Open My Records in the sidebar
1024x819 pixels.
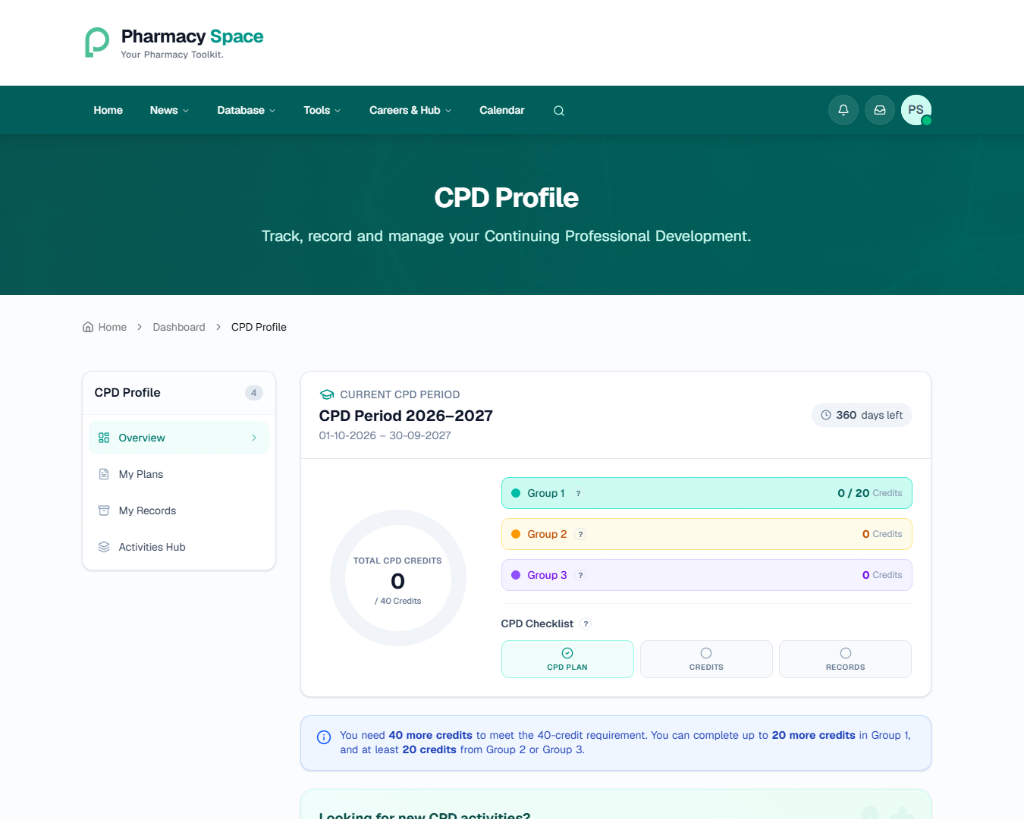(179, 511)
